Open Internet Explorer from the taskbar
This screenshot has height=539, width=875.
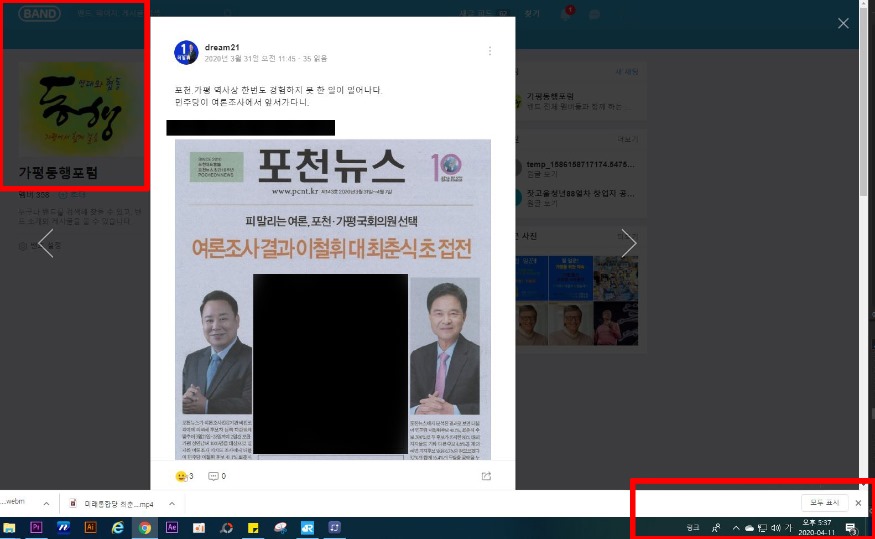[117, 527]
